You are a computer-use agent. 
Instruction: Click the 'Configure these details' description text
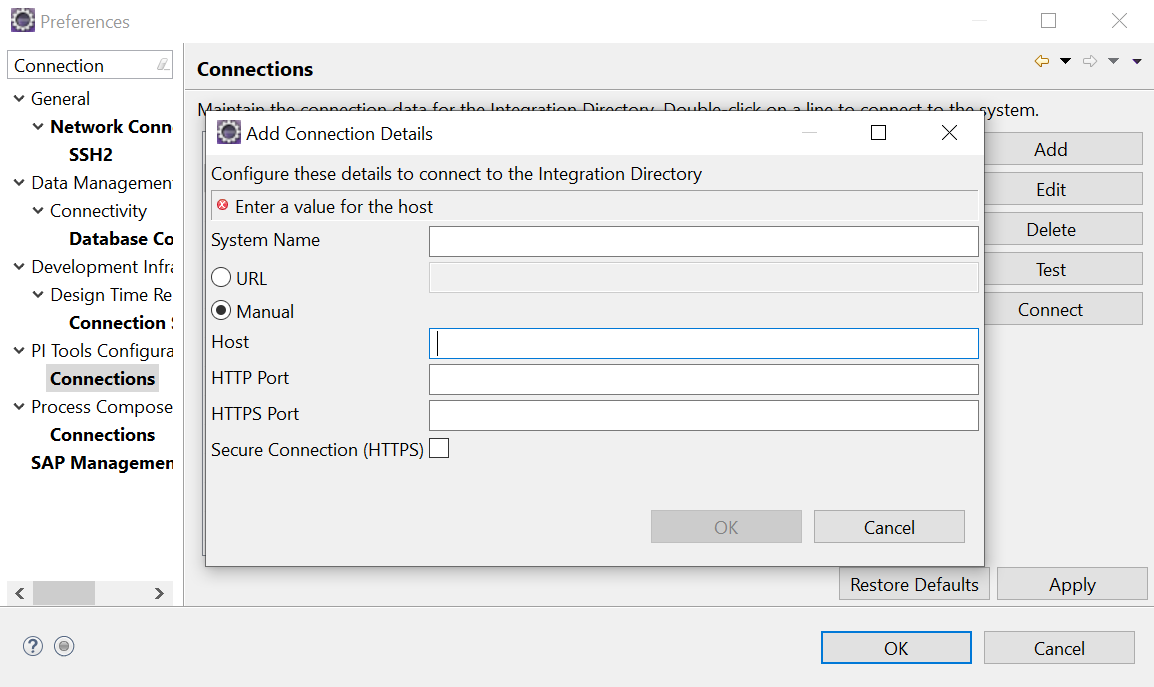456,174
